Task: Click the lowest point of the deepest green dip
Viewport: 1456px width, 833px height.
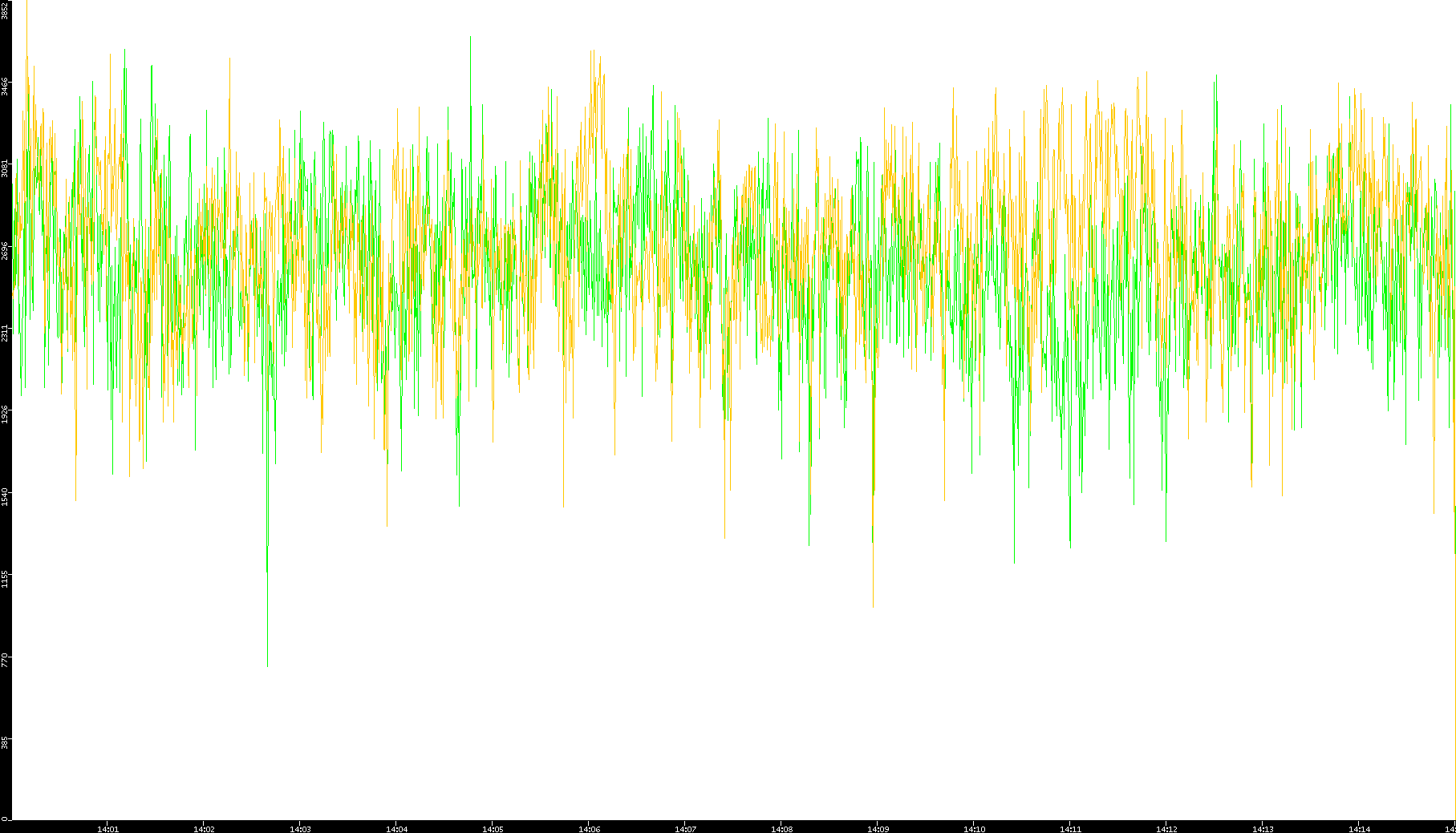Action: click(267, 665)
